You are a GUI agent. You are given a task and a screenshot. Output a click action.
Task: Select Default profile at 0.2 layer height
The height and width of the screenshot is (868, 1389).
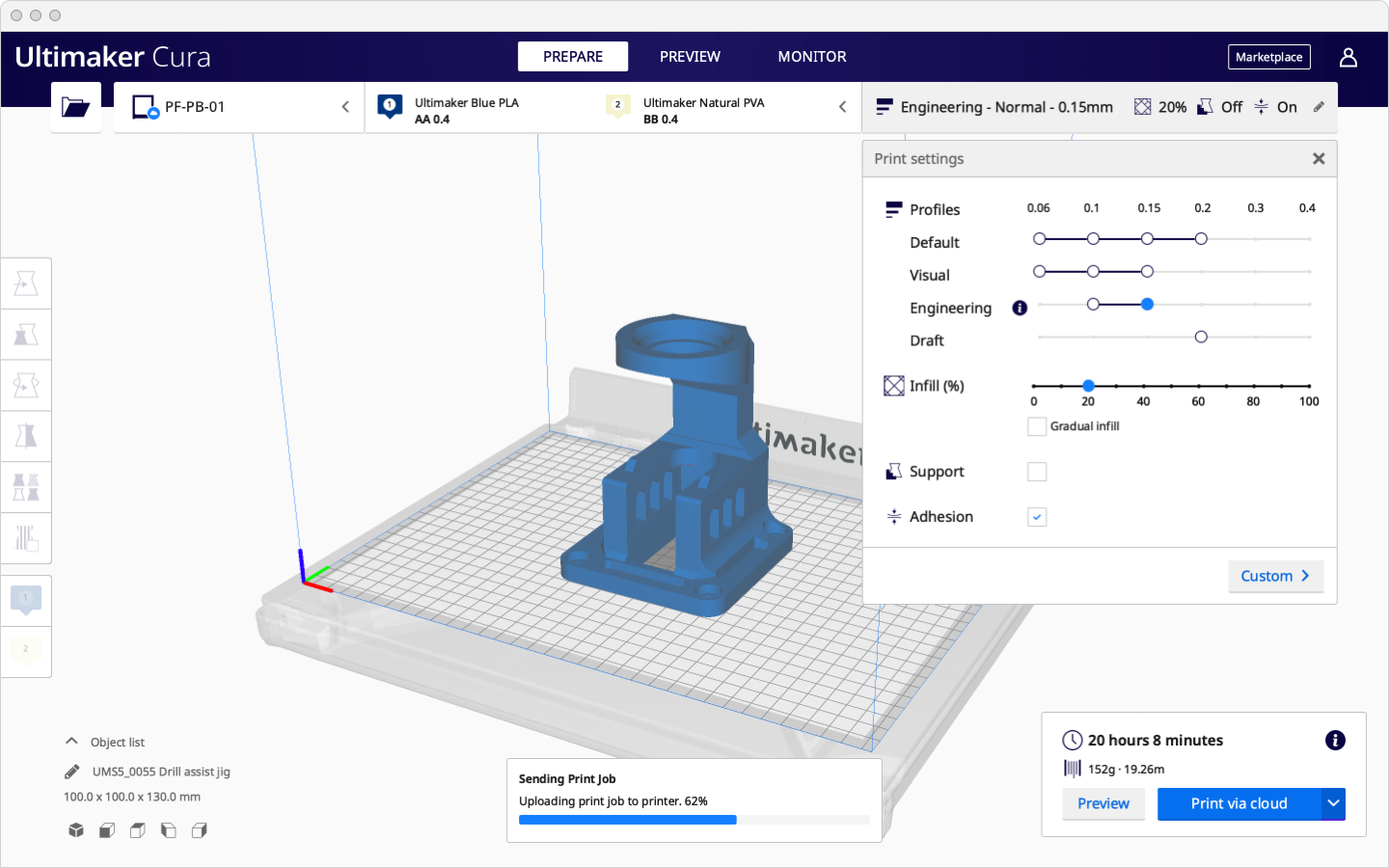(1201, 239)
